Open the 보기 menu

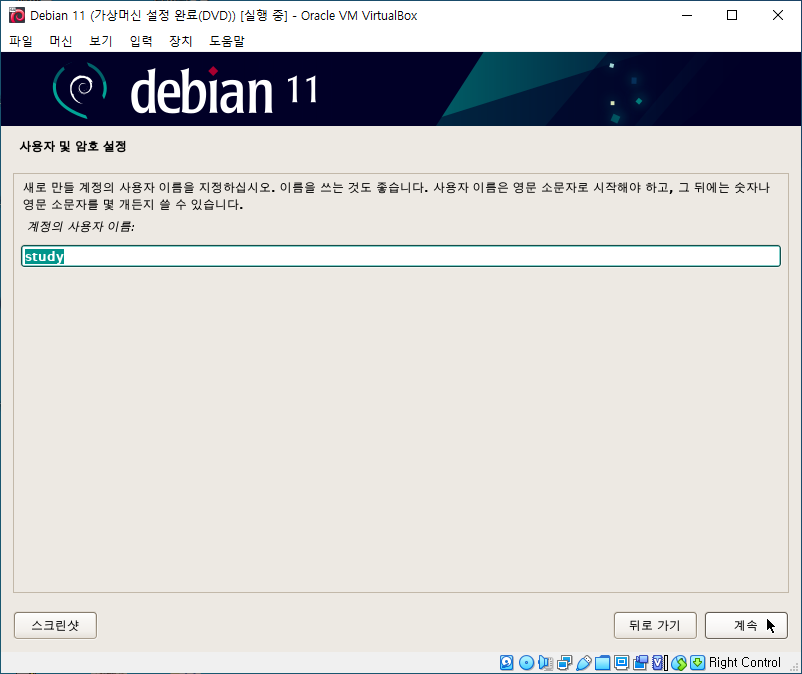coord(101,41)
